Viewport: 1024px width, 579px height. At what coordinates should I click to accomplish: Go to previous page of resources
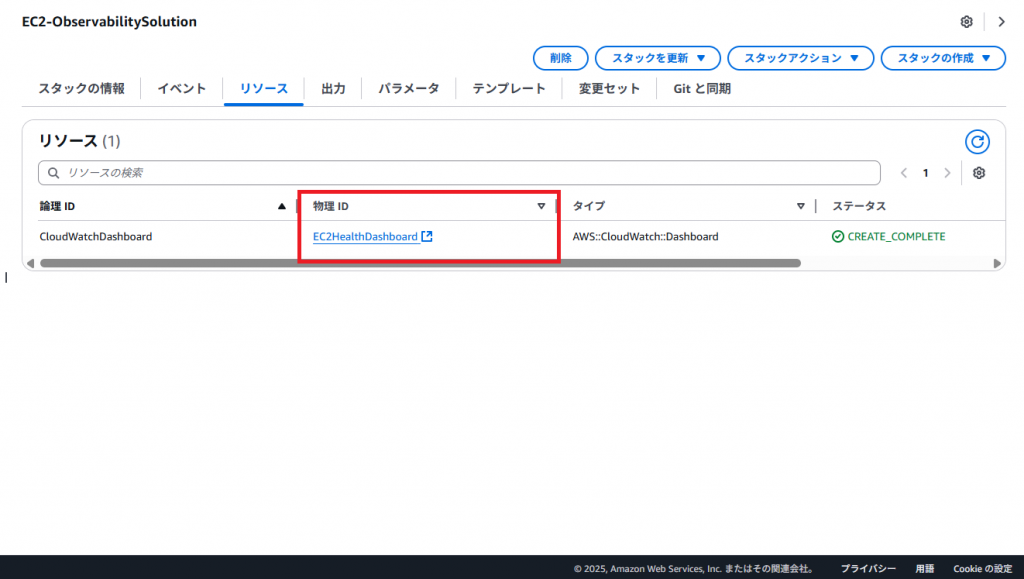pyautogui.click(x=904, y=173)
